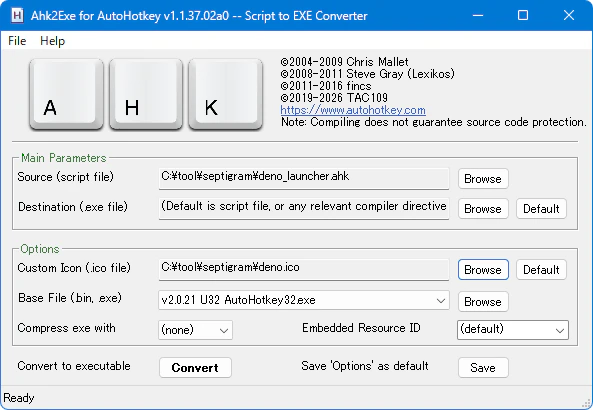The height and width of the screenshot is (410, 593).
Task: Click the A key image
Action: (x=66, y=94)
